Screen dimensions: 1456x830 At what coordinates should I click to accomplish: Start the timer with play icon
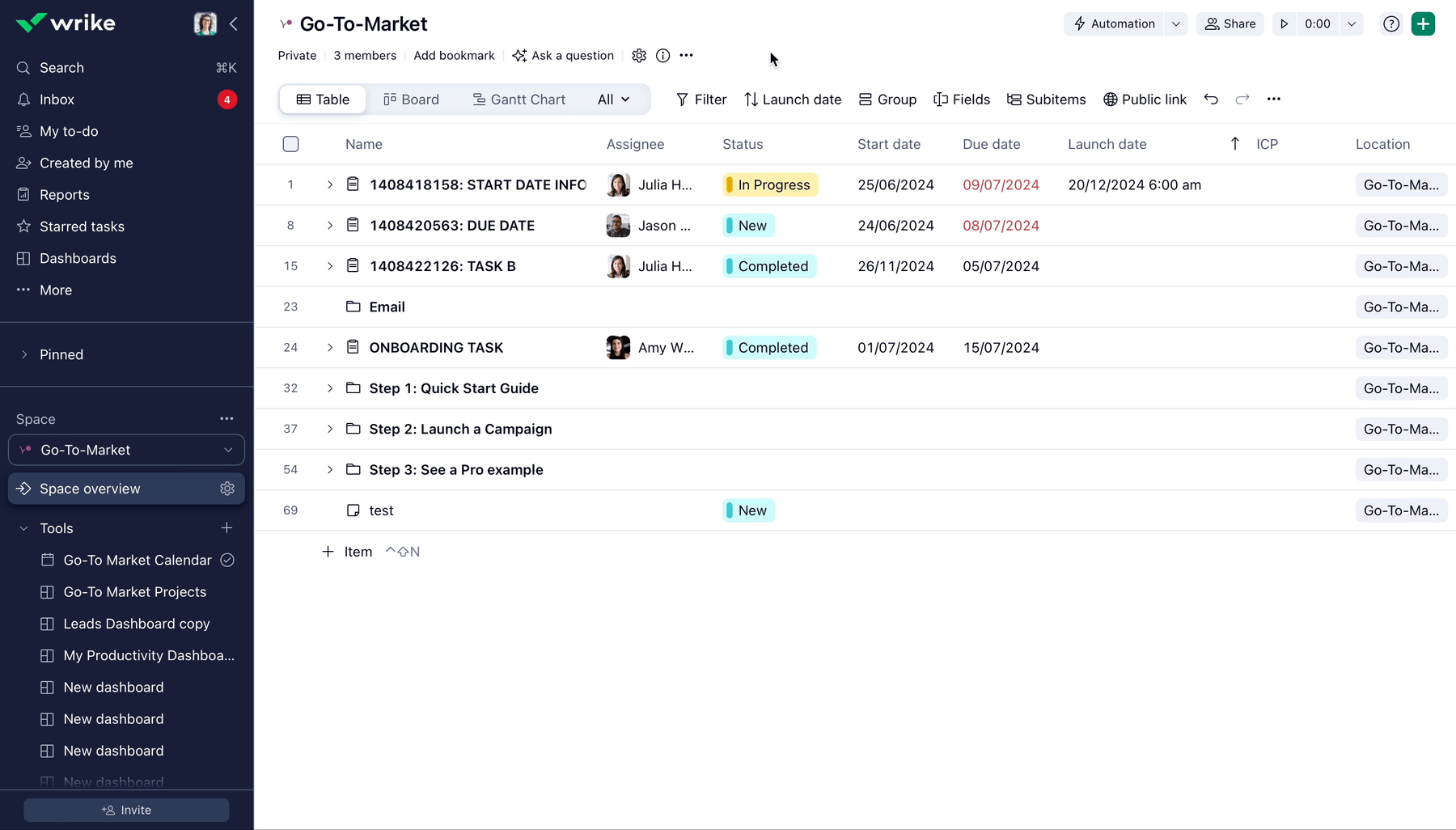tap(1284, 24)
